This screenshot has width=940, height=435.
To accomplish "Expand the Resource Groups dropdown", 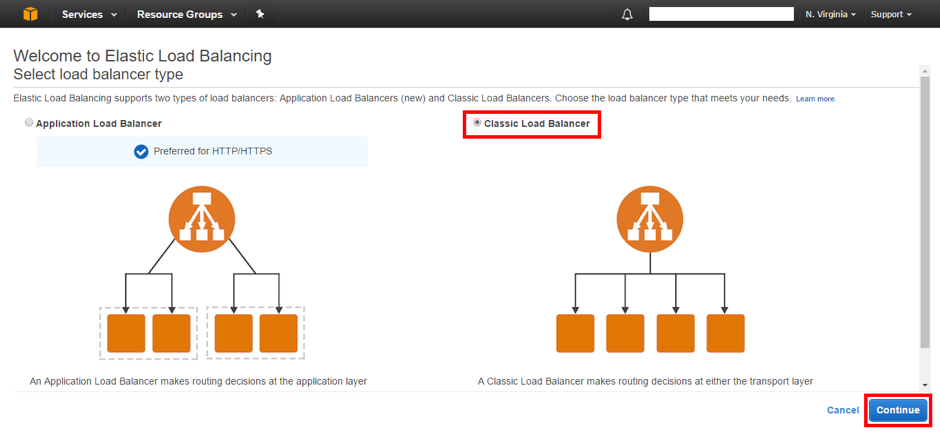I will (x=186, y=14).
